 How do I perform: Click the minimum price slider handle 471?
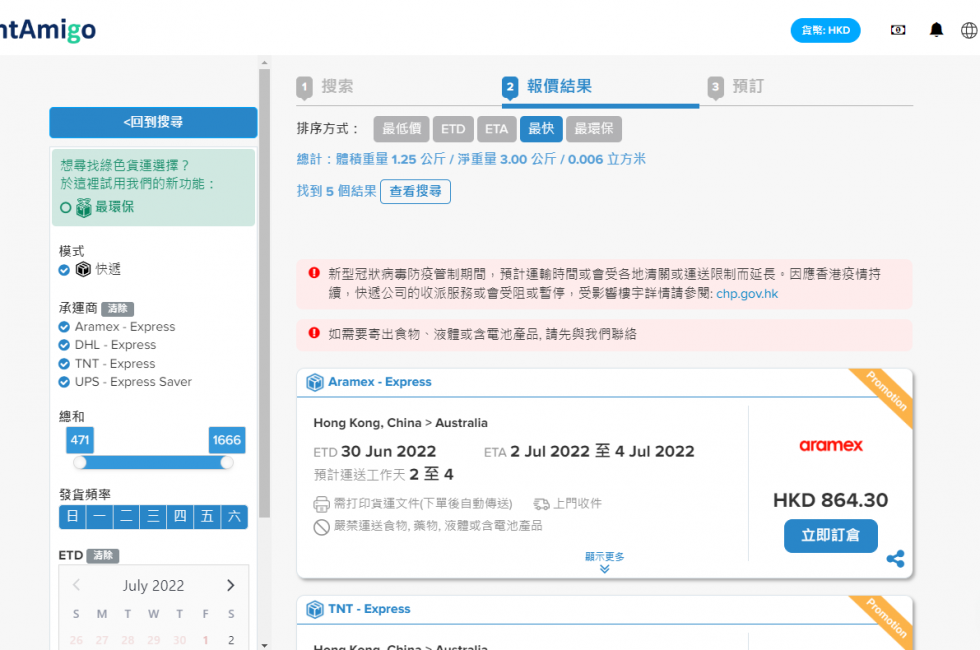click(80, 462)
